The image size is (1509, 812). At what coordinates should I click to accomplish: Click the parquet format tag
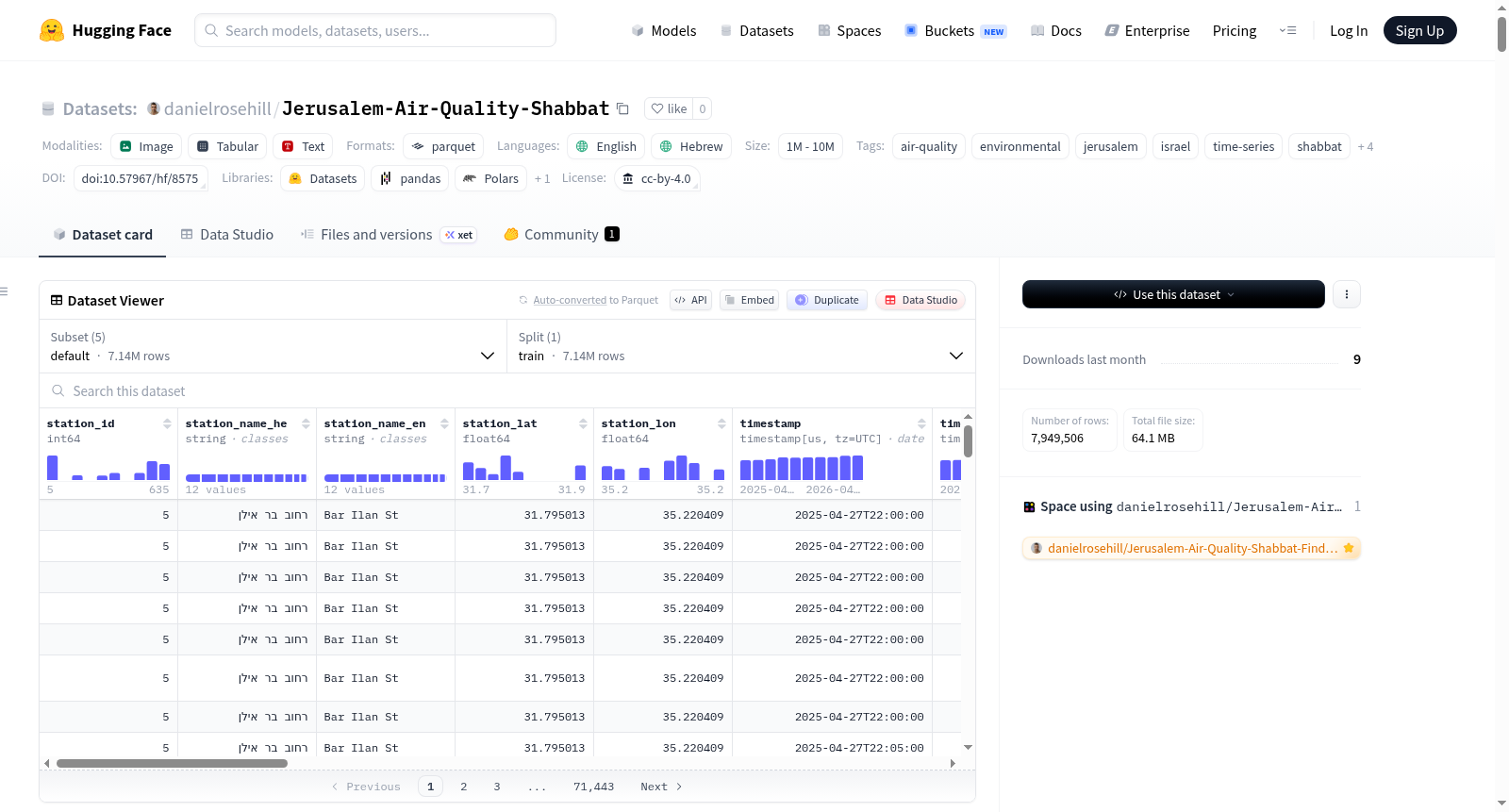[x=443, y=146]
